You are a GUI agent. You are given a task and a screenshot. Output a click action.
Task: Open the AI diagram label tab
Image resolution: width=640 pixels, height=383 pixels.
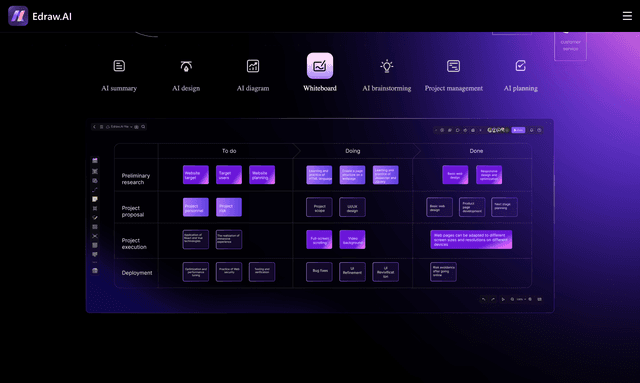[x=253, y=88]
